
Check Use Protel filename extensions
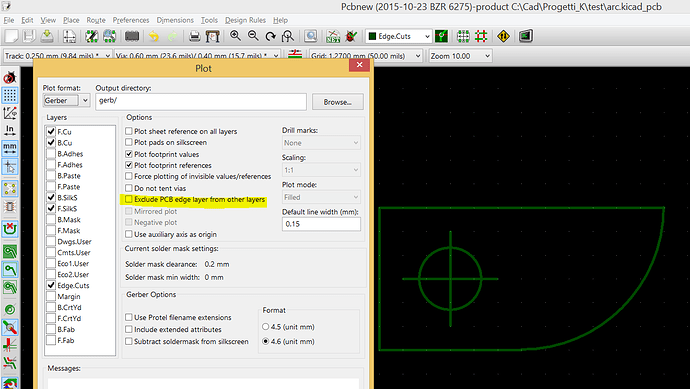click(x=128, y=317)
